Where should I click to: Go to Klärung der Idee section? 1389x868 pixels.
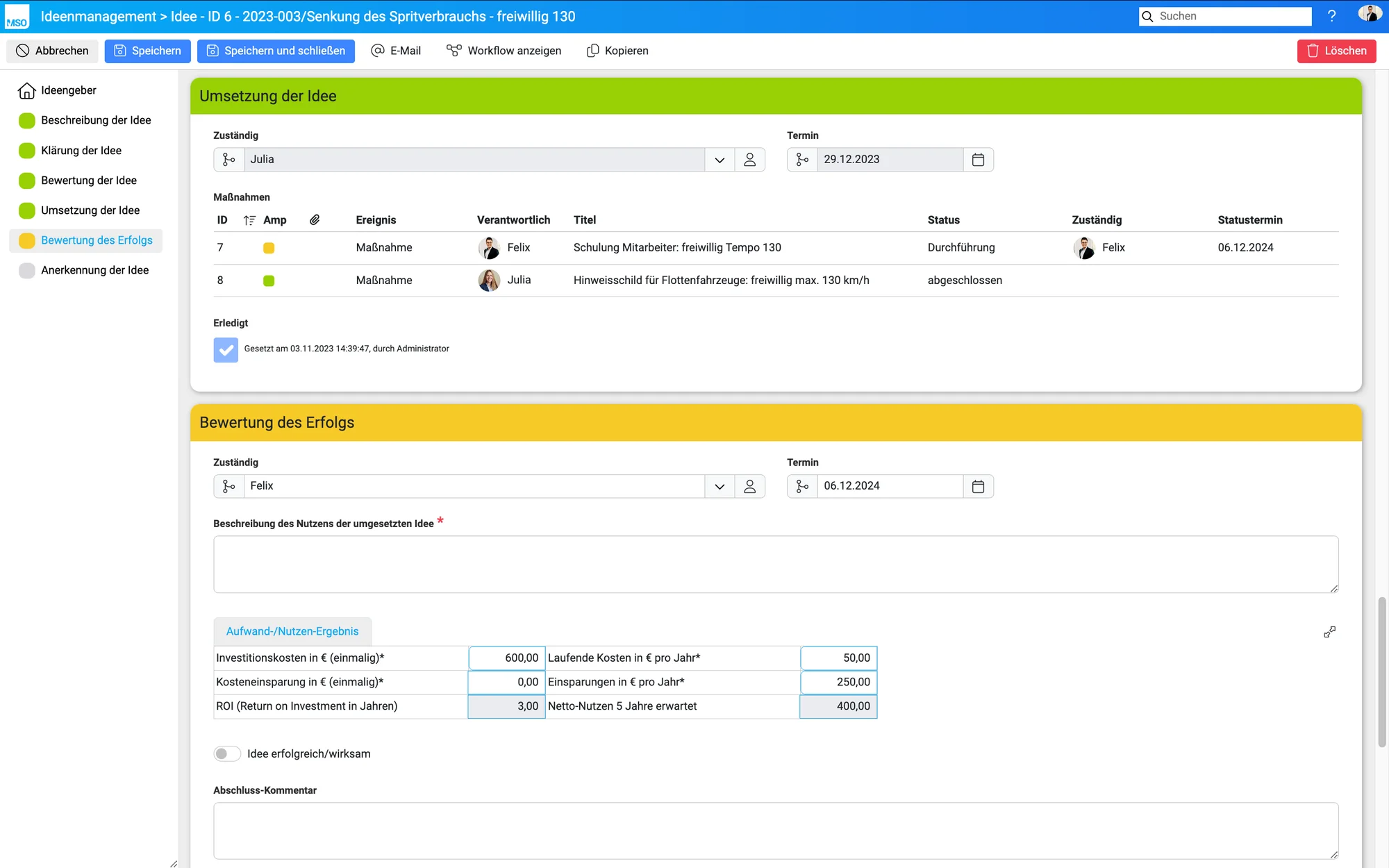pos(81,151)
